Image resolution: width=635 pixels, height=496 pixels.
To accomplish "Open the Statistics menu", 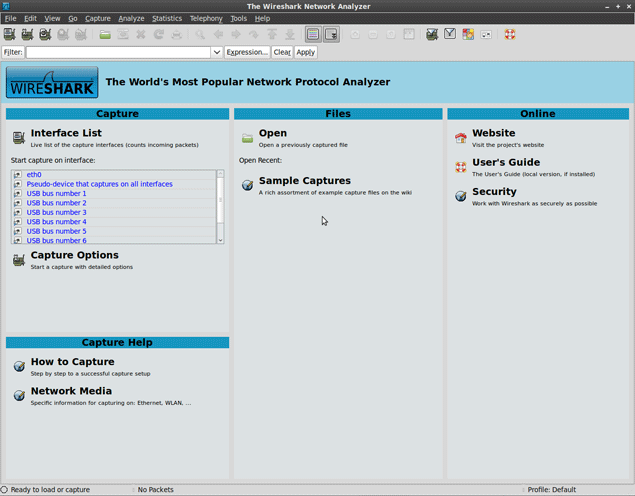I will point(167,18).
